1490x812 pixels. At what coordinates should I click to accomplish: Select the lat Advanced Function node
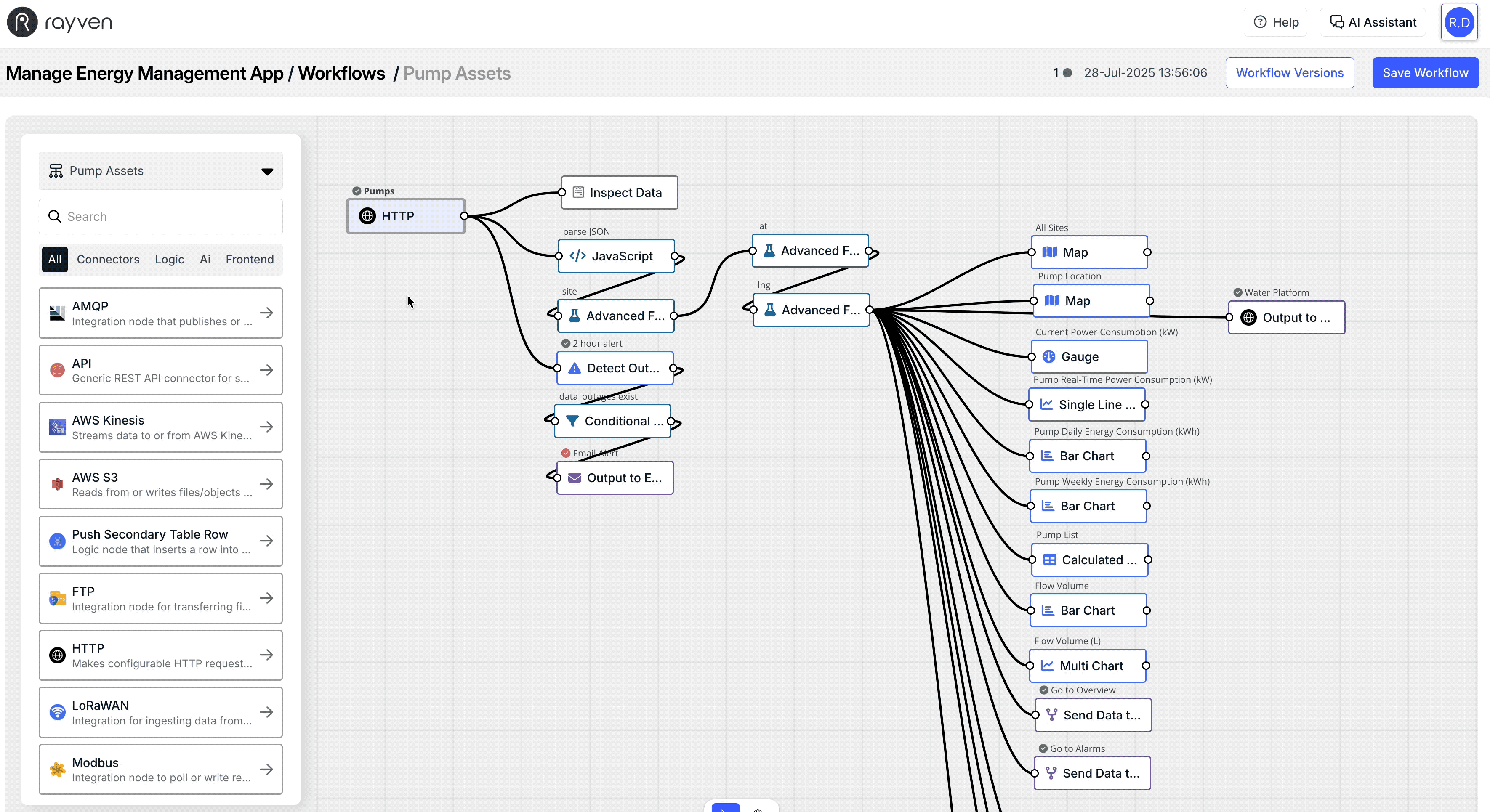(x=810, y=250)
